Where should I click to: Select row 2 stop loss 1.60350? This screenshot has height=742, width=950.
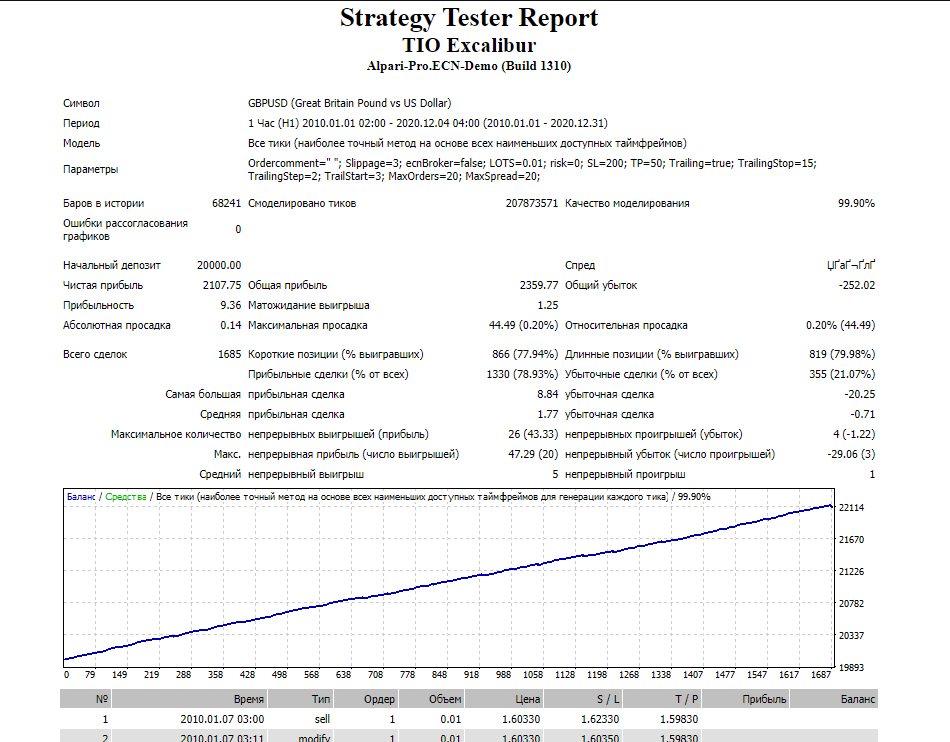pos(600,738)
